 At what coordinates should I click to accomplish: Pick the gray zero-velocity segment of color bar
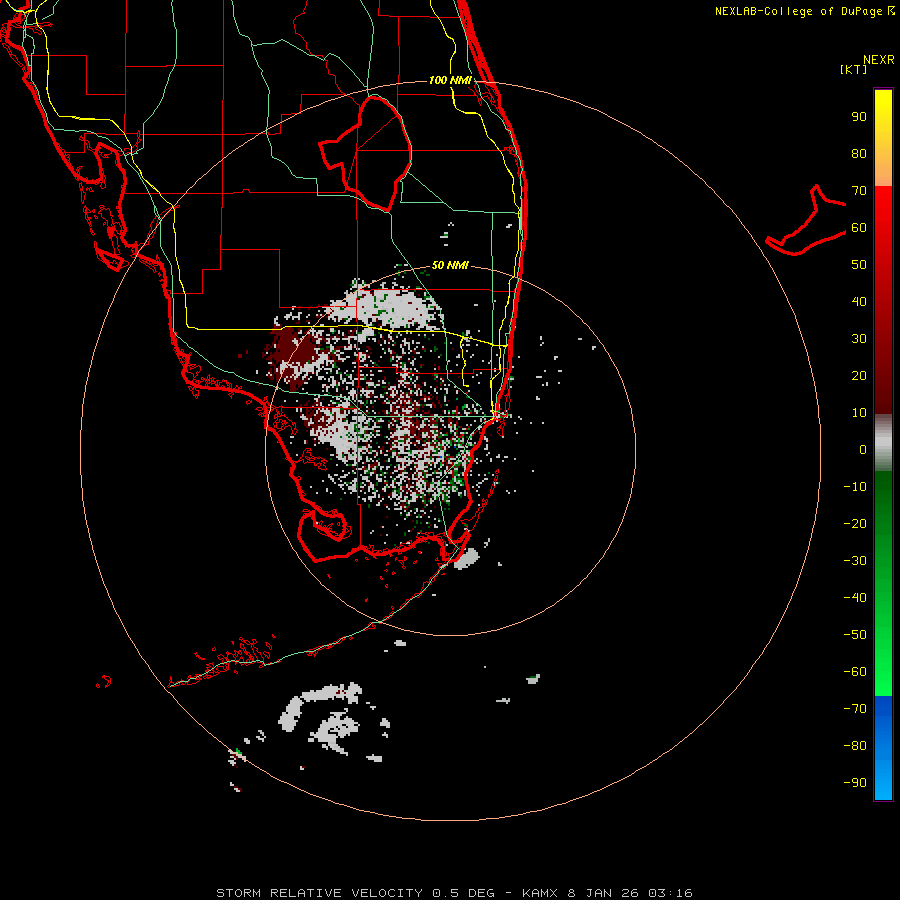point(883,443)
